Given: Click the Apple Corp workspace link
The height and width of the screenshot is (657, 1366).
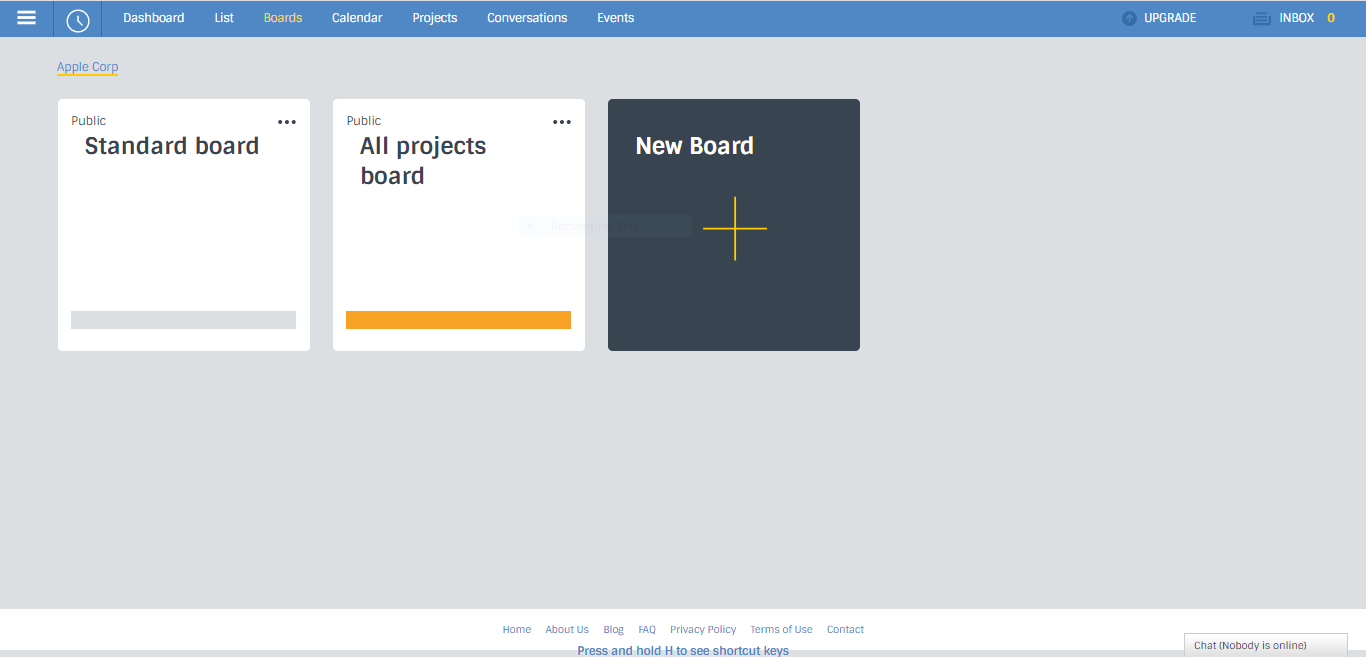Looking at the screenshot, I should (88, 67).
